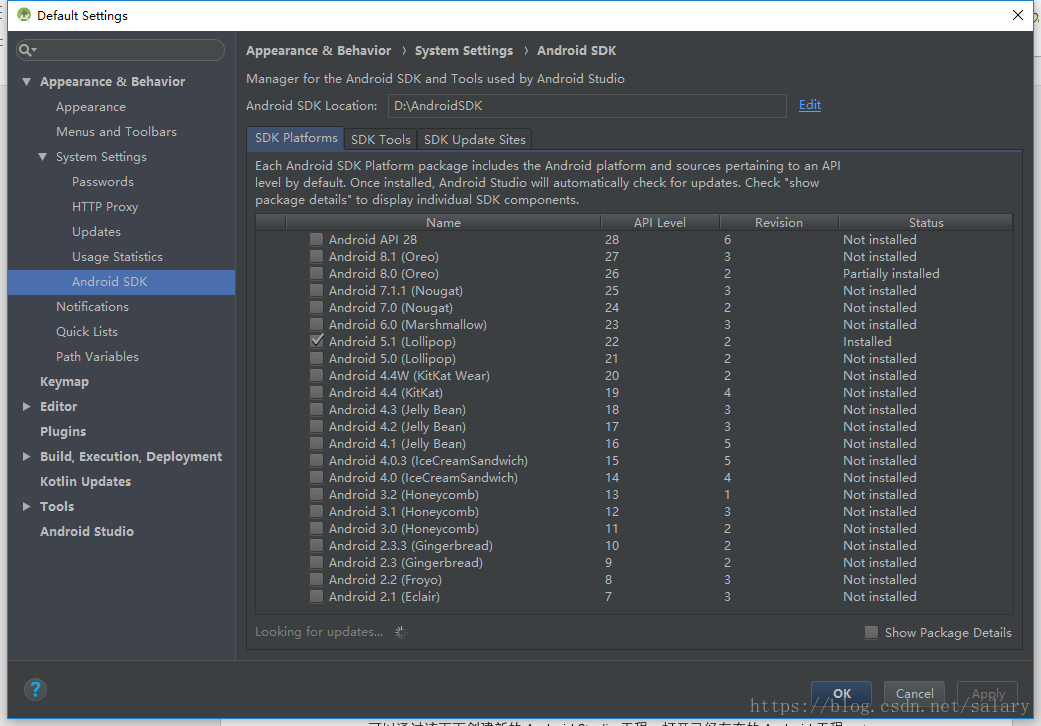
Task: Select the 'Android 2.2 (Froyo)' row name
Action: click(385, 579)
